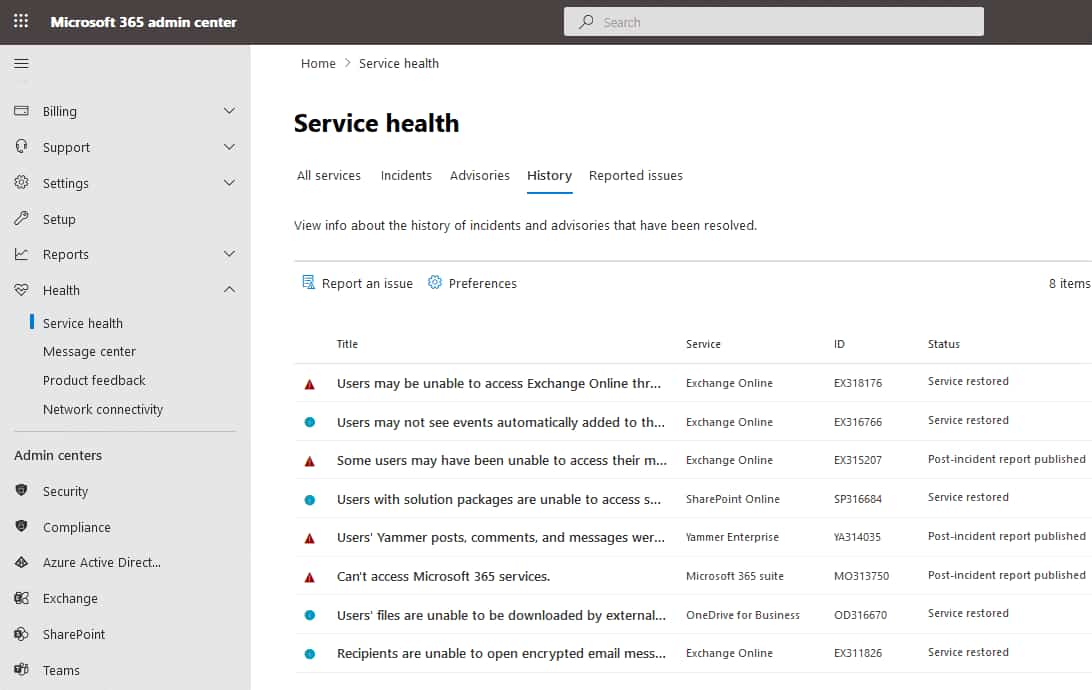Collapse the Health section chevron
The image size is (1092, 690).
230,290
